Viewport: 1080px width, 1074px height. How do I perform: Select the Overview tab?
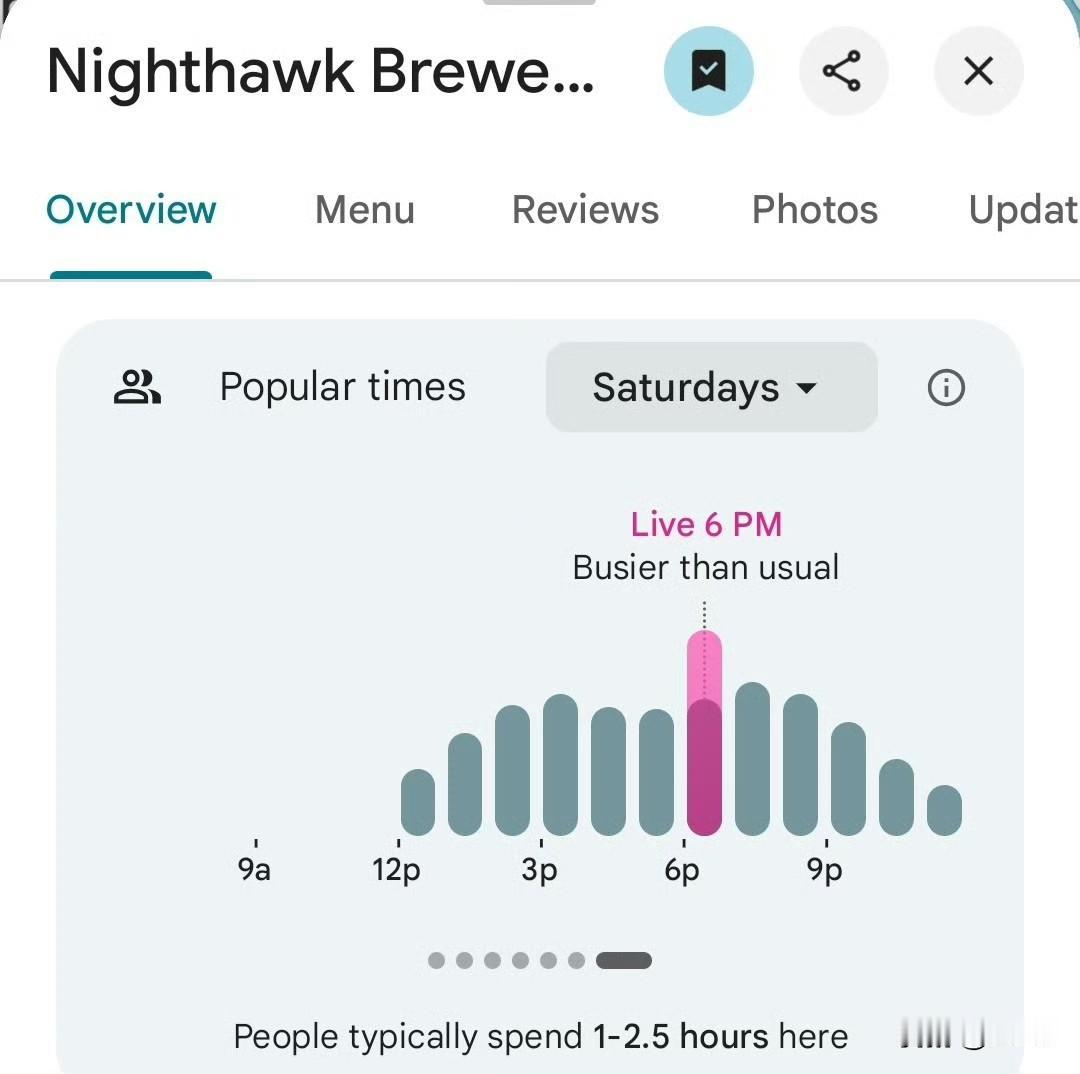tap(131, 210)
